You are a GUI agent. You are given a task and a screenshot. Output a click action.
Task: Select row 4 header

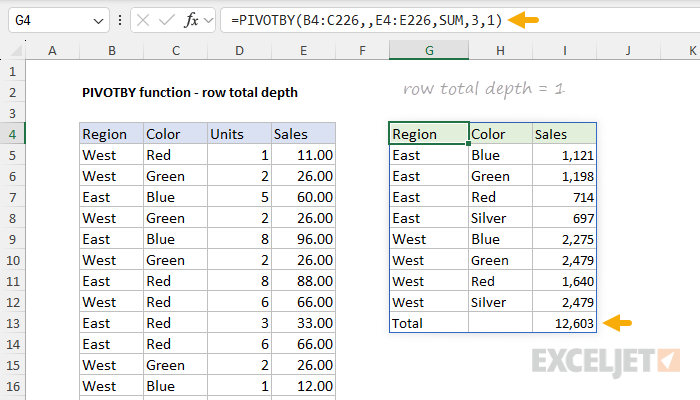[x=12, y=134]
